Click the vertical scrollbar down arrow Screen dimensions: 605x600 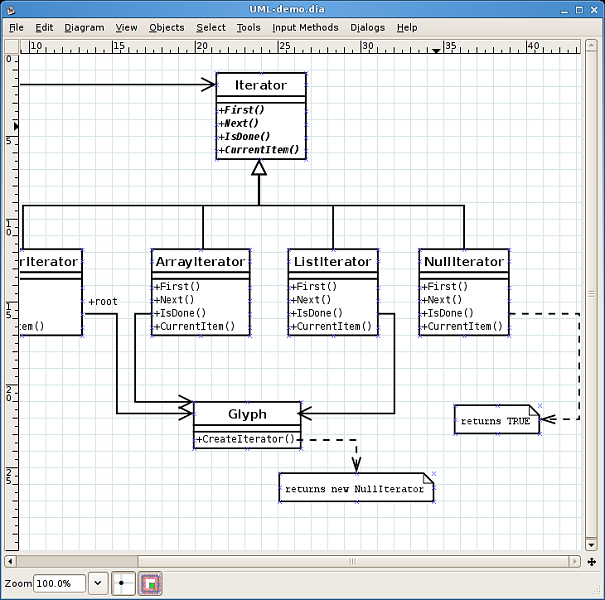(x=591, y=545)
